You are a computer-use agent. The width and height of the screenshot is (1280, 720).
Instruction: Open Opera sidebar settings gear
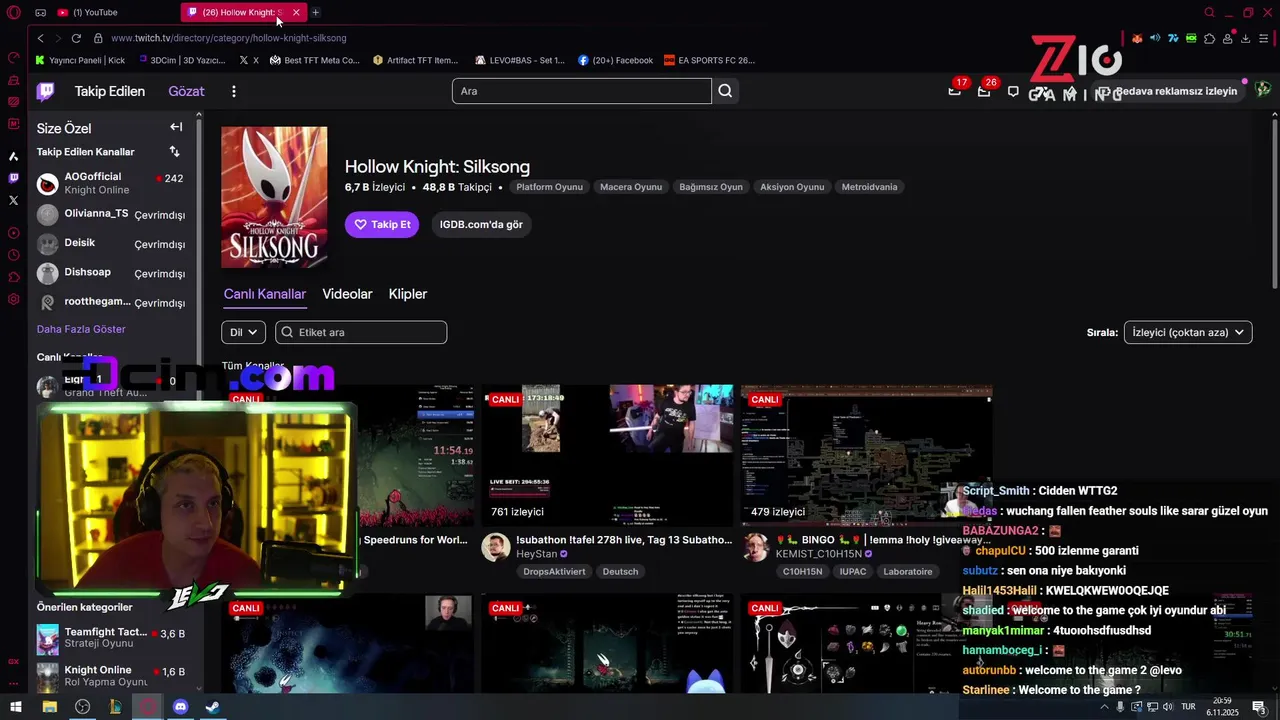coord(13,299)
